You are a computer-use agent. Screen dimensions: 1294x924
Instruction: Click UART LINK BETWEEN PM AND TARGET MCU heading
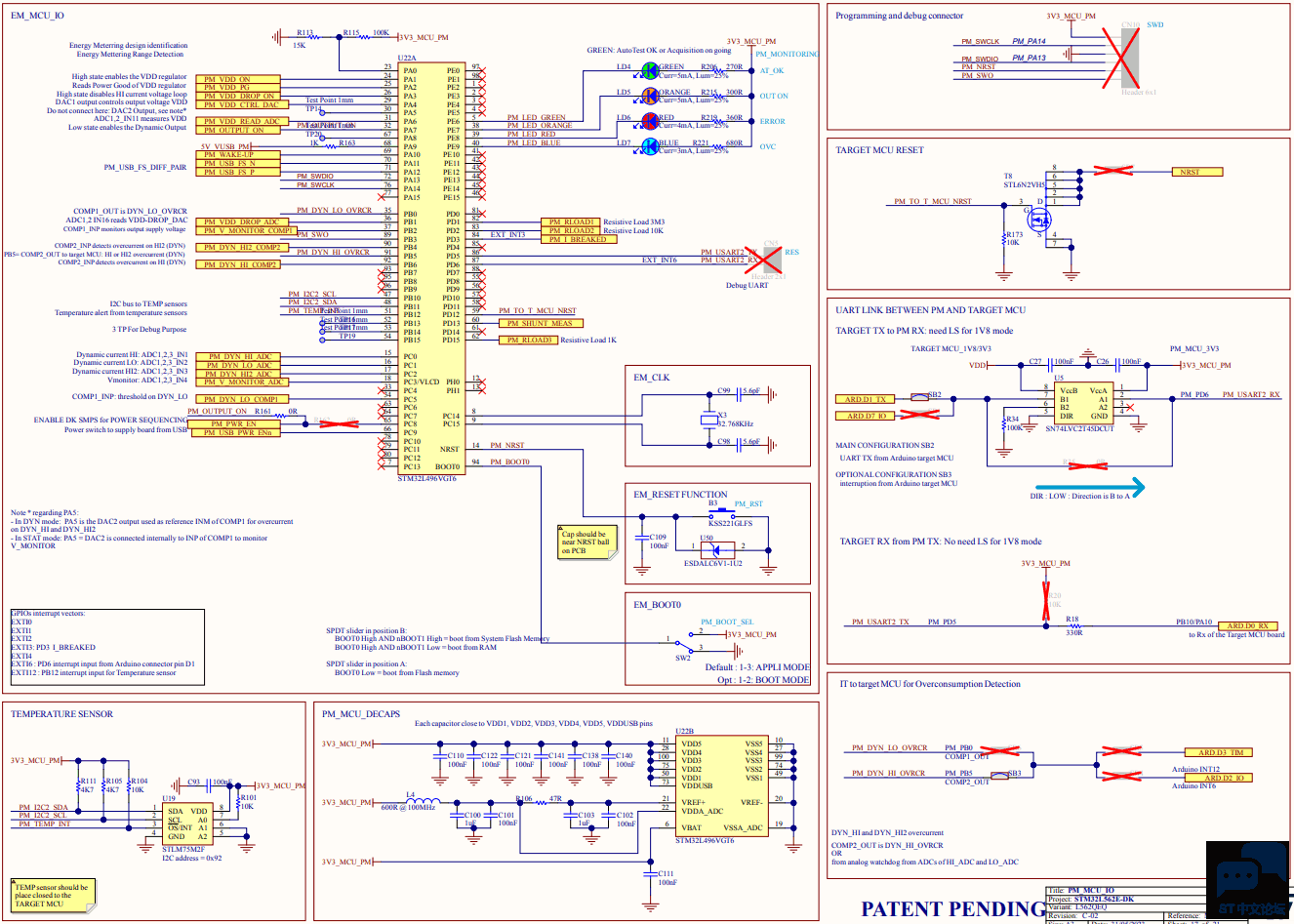[x=930, y=310]
